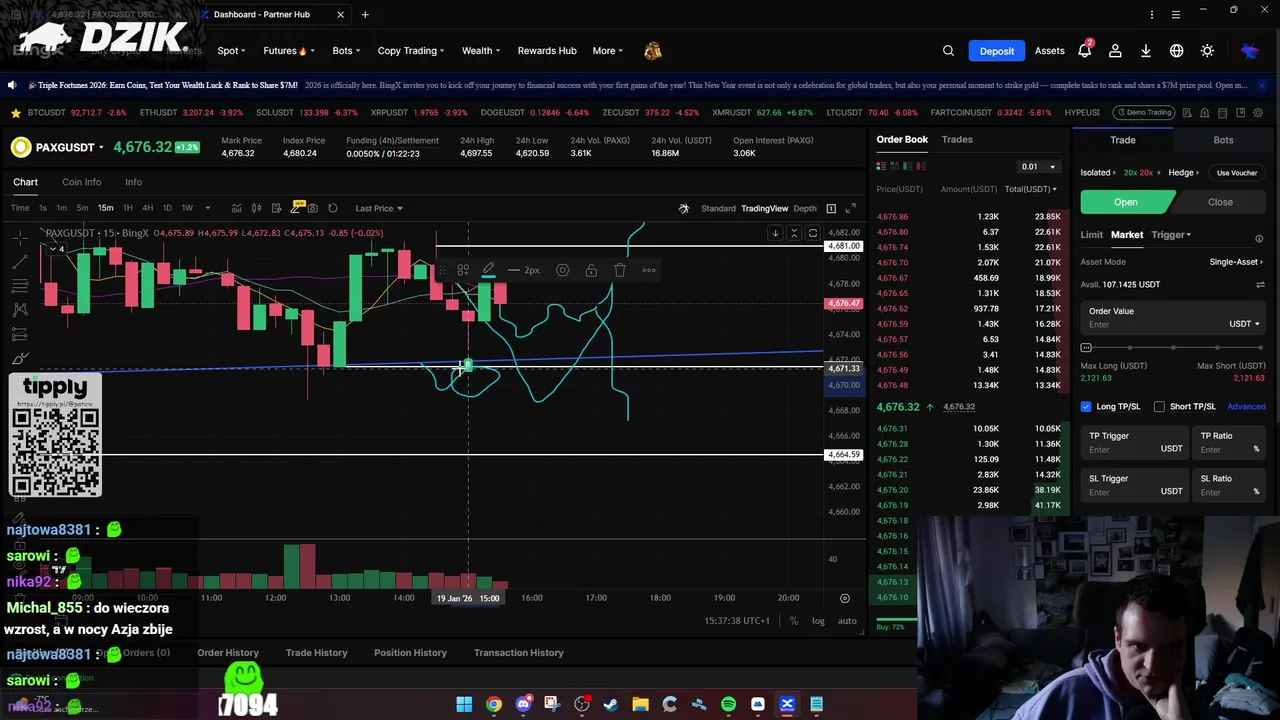This screenshot has height=720, width=1280.
Task: Open the Transaction History tab
Action: click(x=519, y=653)
